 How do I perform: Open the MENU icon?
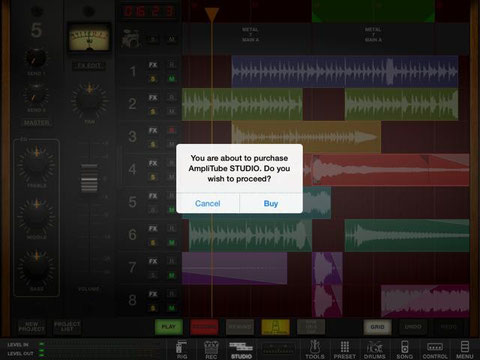[465, 349]
